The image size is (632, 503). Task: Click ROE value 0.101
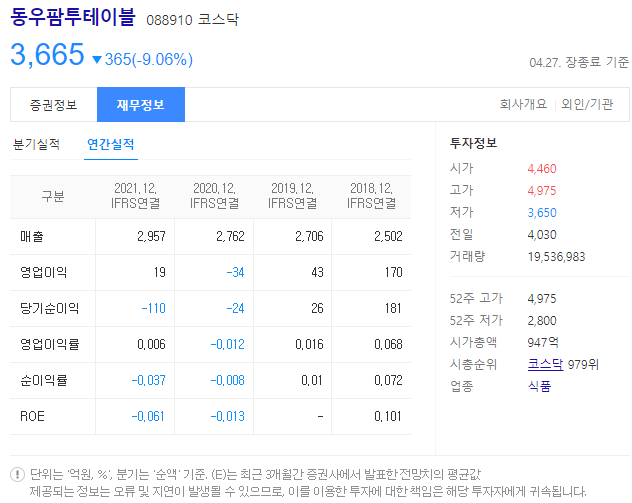388,416
